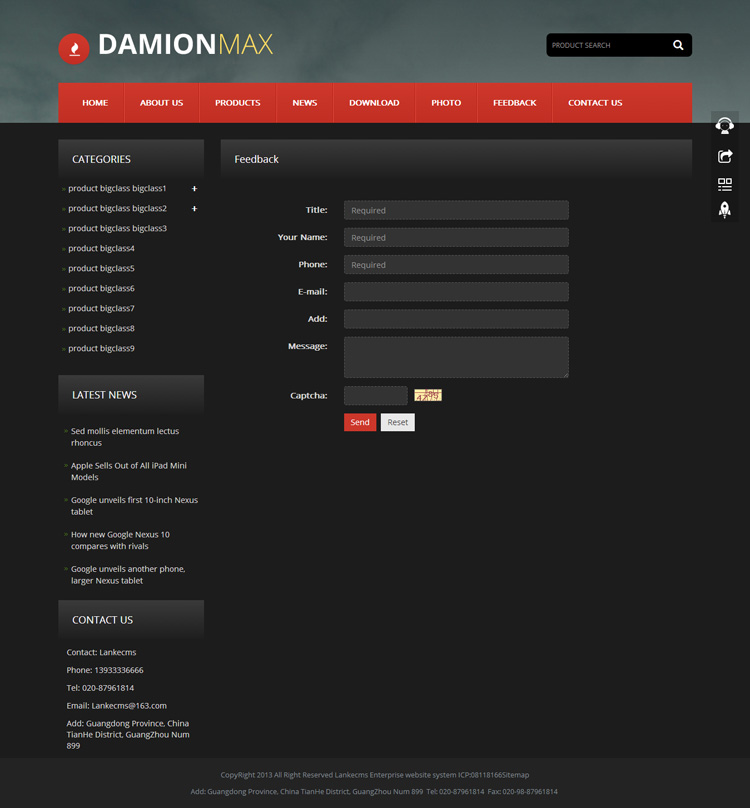750x808 pixels.
Task: Open 'Google unveils another phone' news link
Action: coord(128,575)
